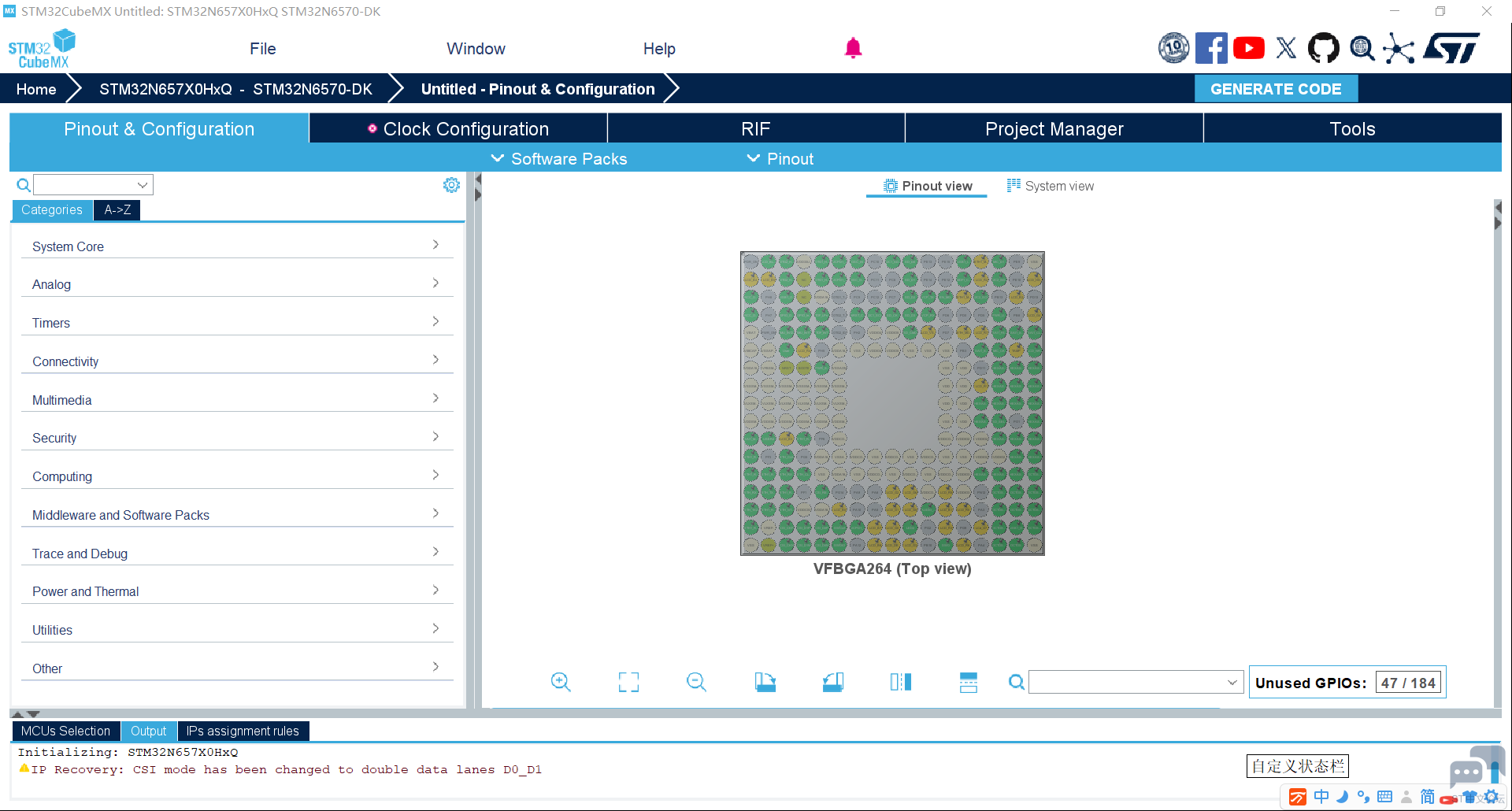Screen dimensions: 1512x811
Task: Click the STM32CubeMX logo
Action: pos(42,49)
